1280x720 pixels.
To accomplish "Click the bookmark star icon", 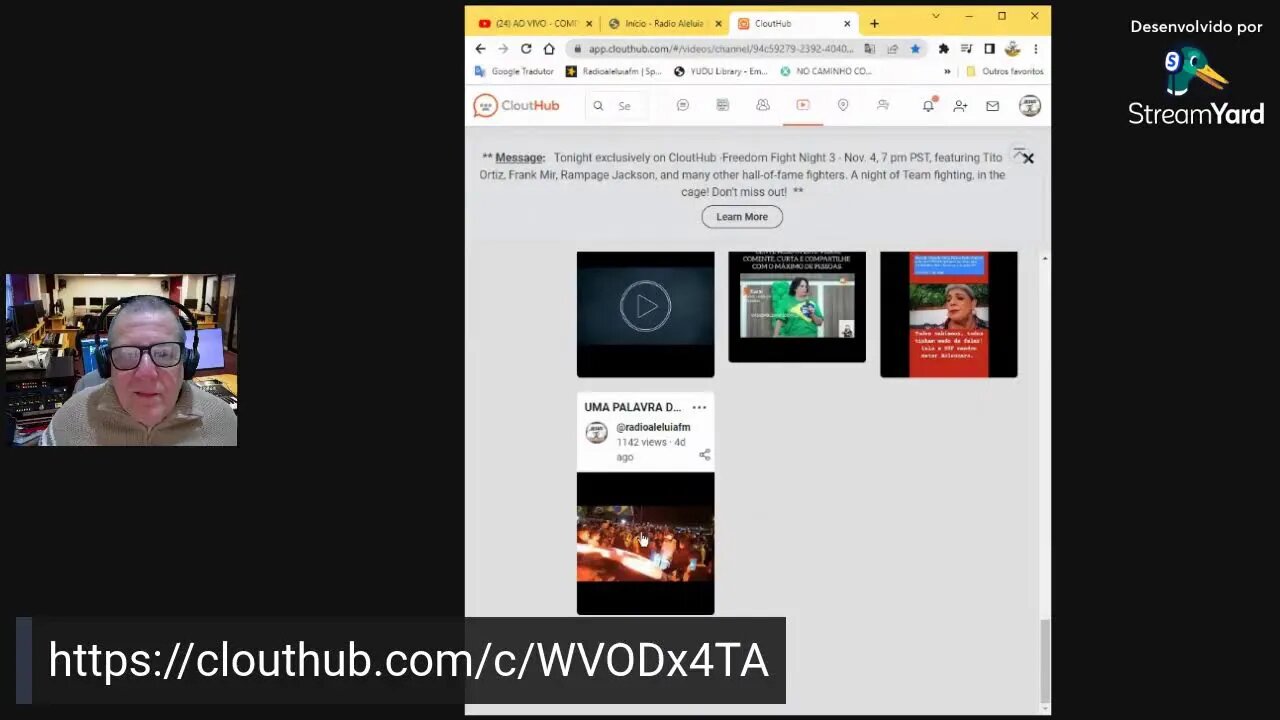I will [x=914, y=48].
